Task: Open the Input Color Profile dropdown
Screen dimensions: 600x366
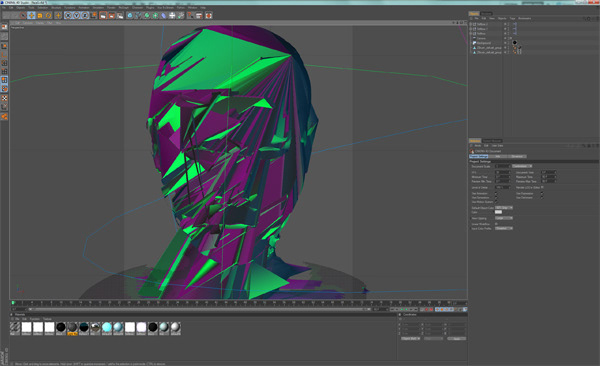Action: click(504, 228)
